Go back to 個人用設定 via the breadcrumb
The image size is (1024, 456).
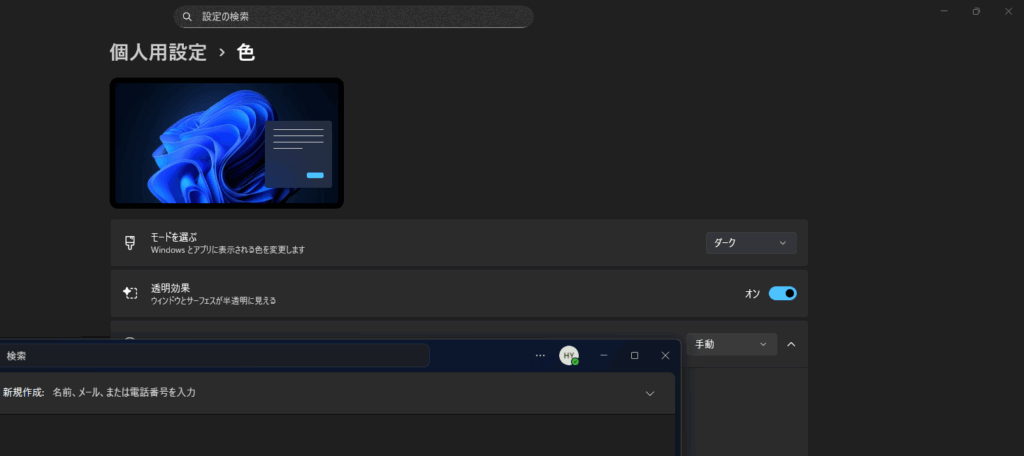point(158,53)
